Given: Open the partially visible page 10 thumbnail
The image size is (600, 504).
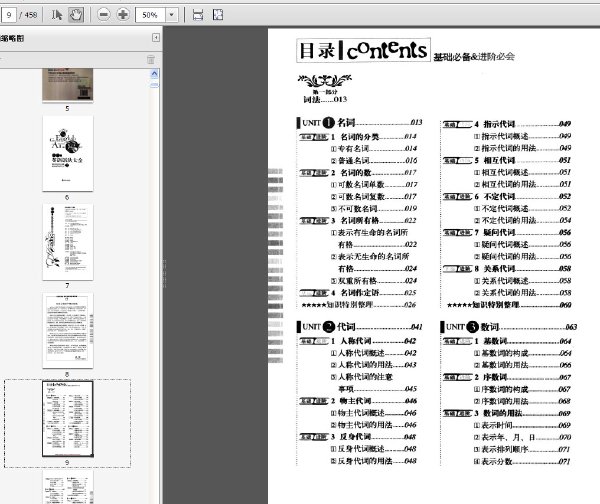Looking at the screenshot, I should tap(68, 487).
